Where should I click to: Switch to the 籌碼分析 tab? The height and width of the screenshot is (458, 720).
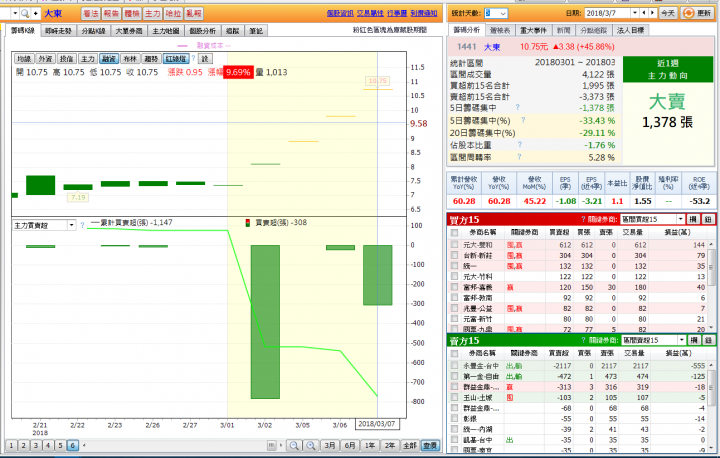(466, 30)
